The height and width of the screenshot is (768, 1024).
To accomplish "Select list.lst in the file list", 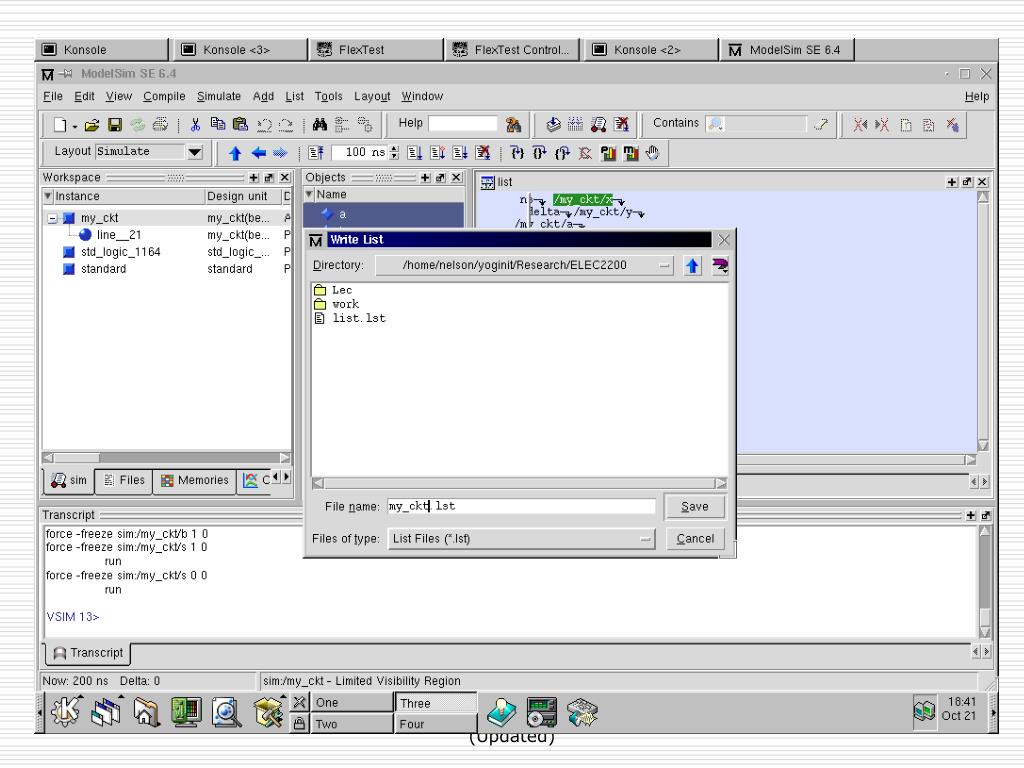I will [350, 318].
